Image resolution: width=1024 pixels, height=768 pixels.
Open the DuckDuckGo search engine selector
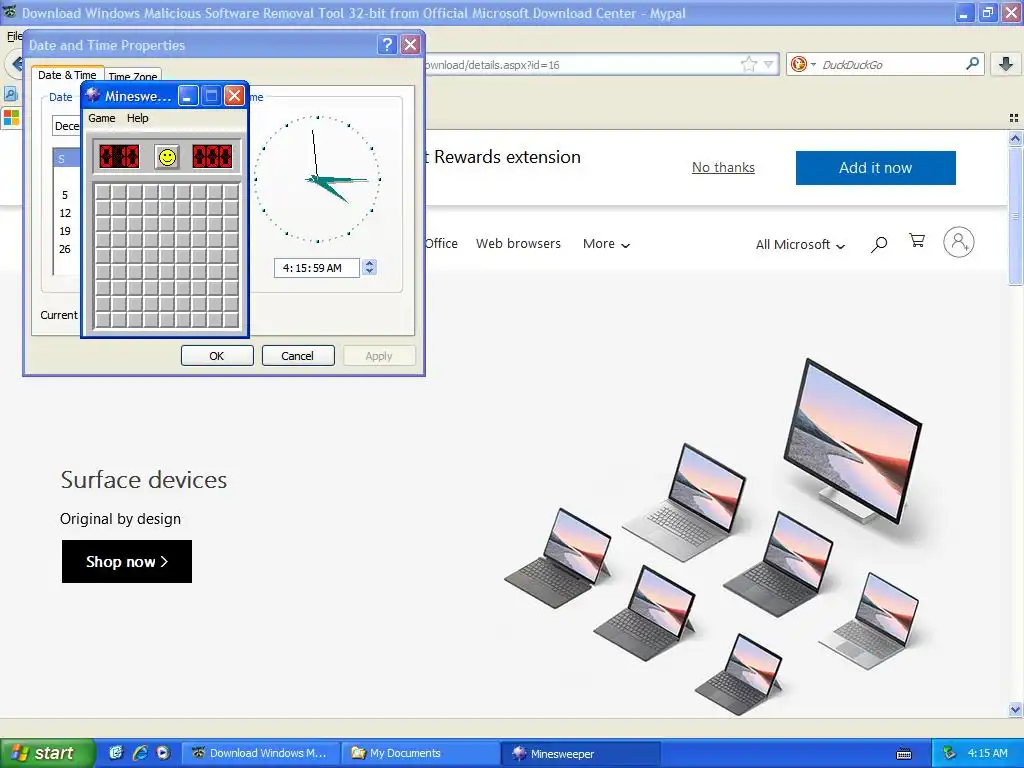point(803,64)
